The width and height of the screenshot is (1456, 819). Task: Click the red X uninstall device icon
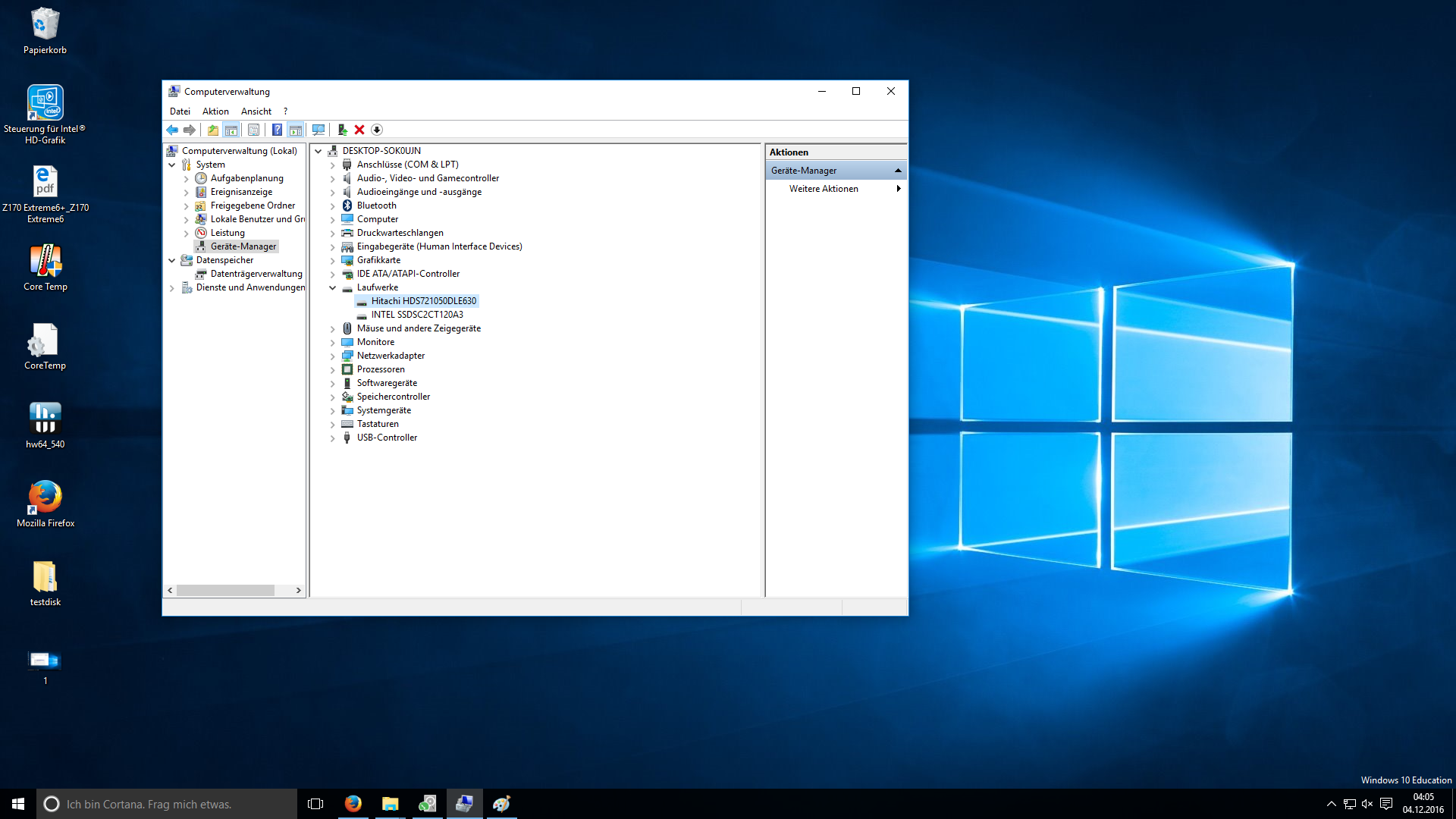coord(359,130)
